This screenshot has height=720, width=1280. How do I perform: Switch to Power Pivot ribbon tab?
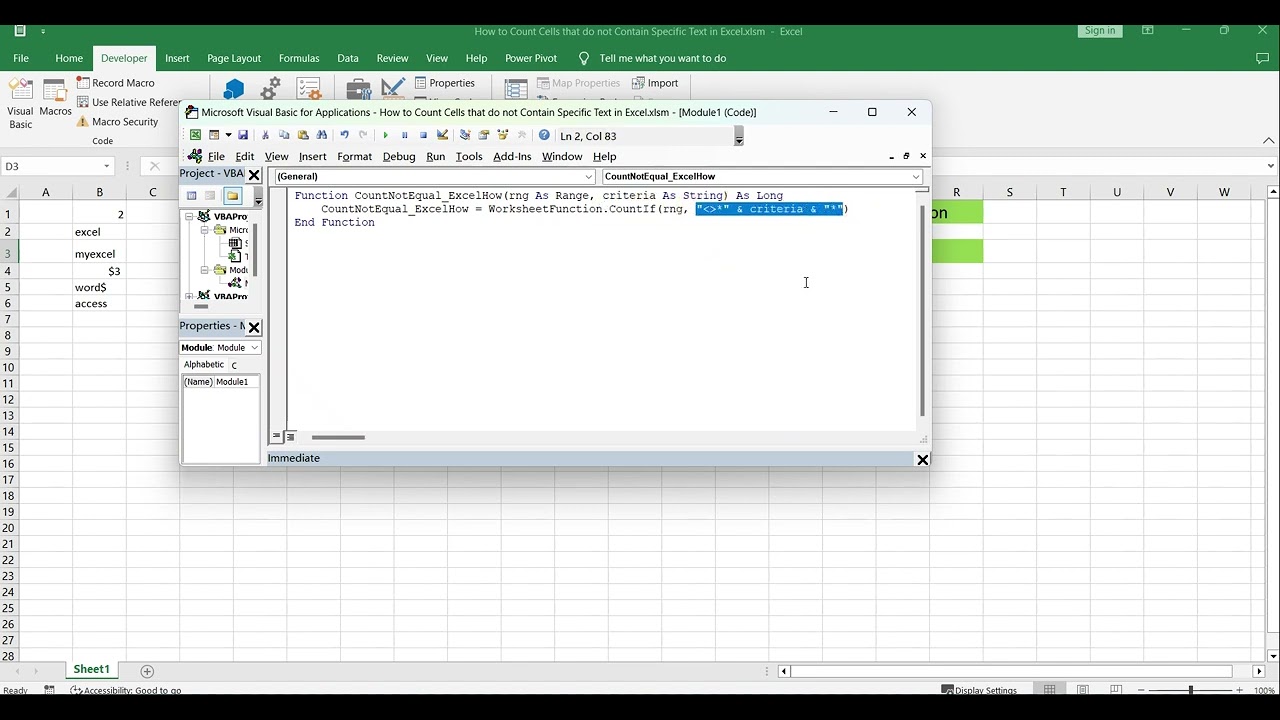point(531,58)
